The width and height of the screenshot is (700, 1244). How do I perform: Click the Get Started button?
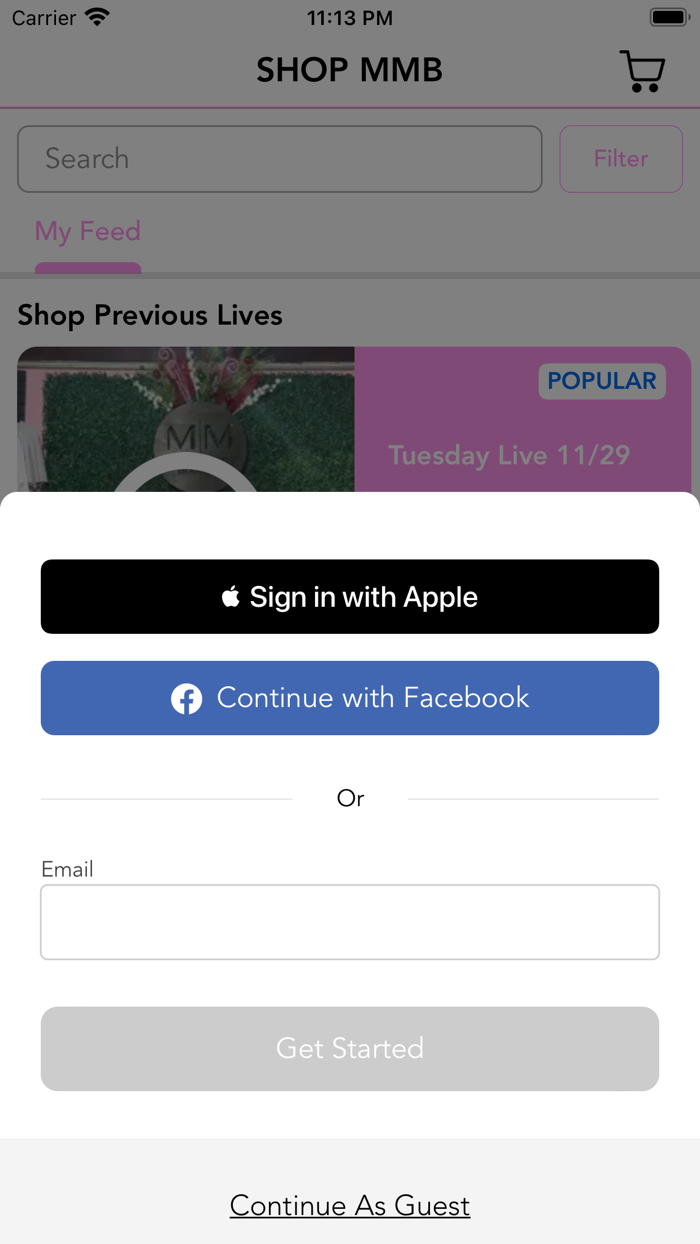350,1048
